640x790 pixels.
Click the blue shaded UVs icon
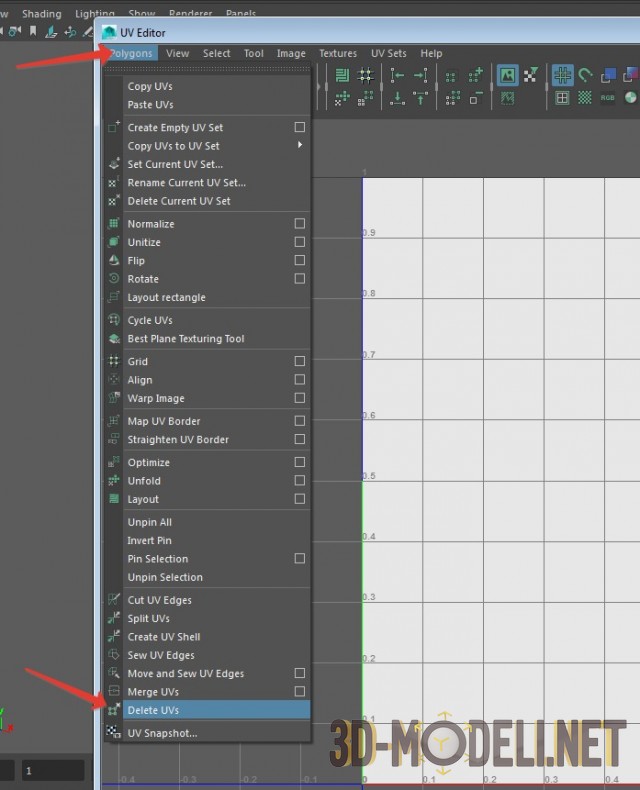pyautogui.click(x=608, y=76)
